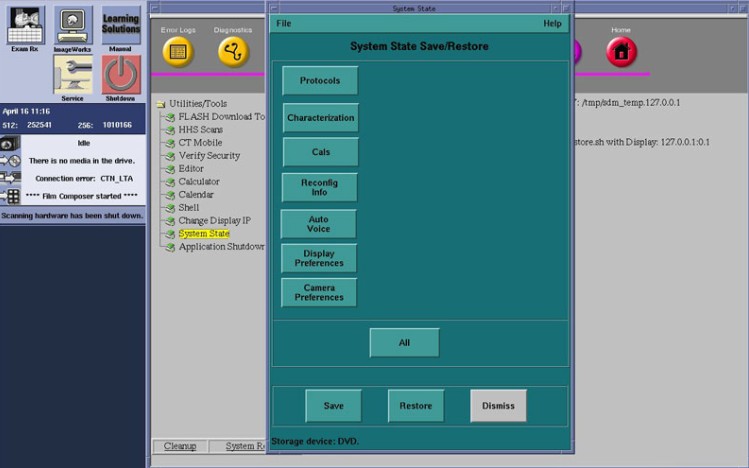Open the Diagnostics stethoscope icon
Image resolution: width=749 pixels, height=468 pixels.
pos(233,50)
